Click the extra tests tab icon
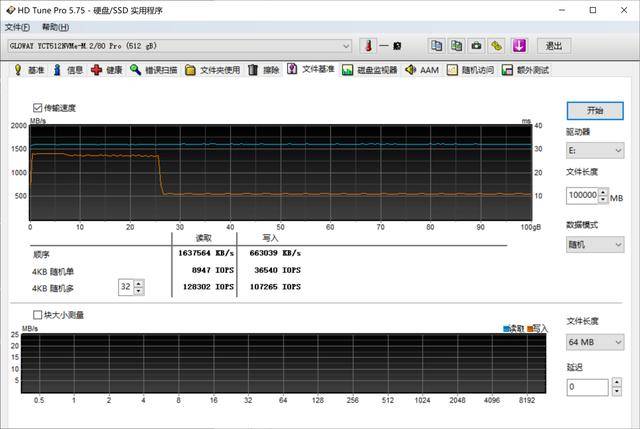 click(507, 70)
